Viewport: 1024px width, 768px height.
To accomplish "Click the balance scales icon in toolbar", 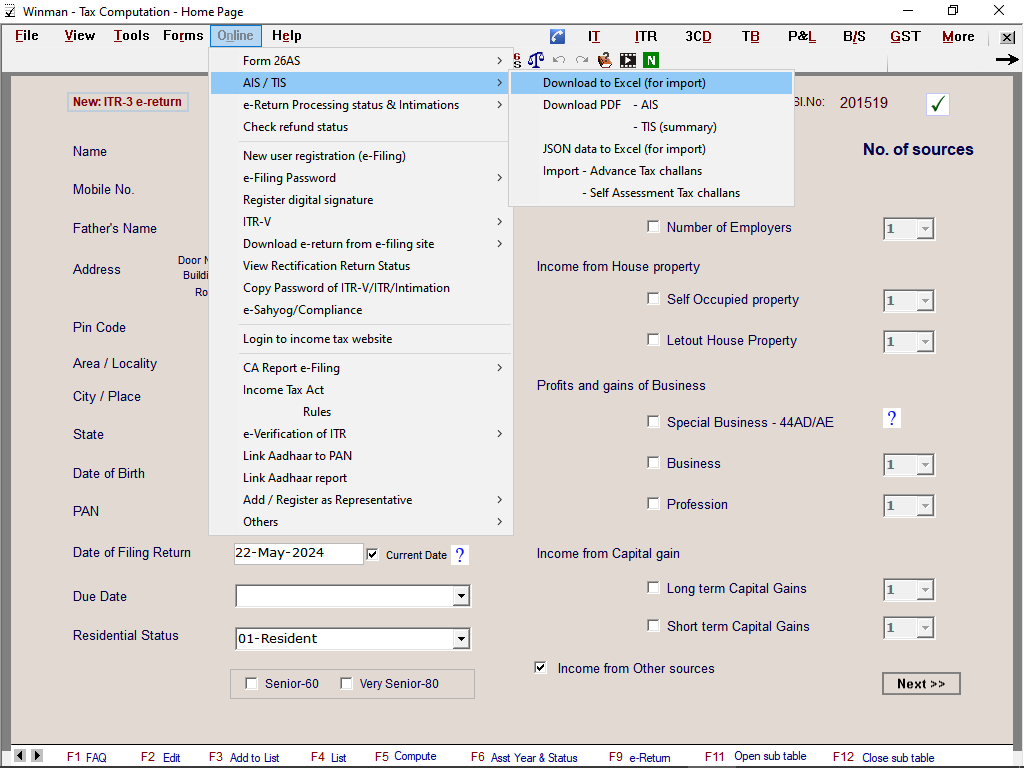I will (537, 60).
